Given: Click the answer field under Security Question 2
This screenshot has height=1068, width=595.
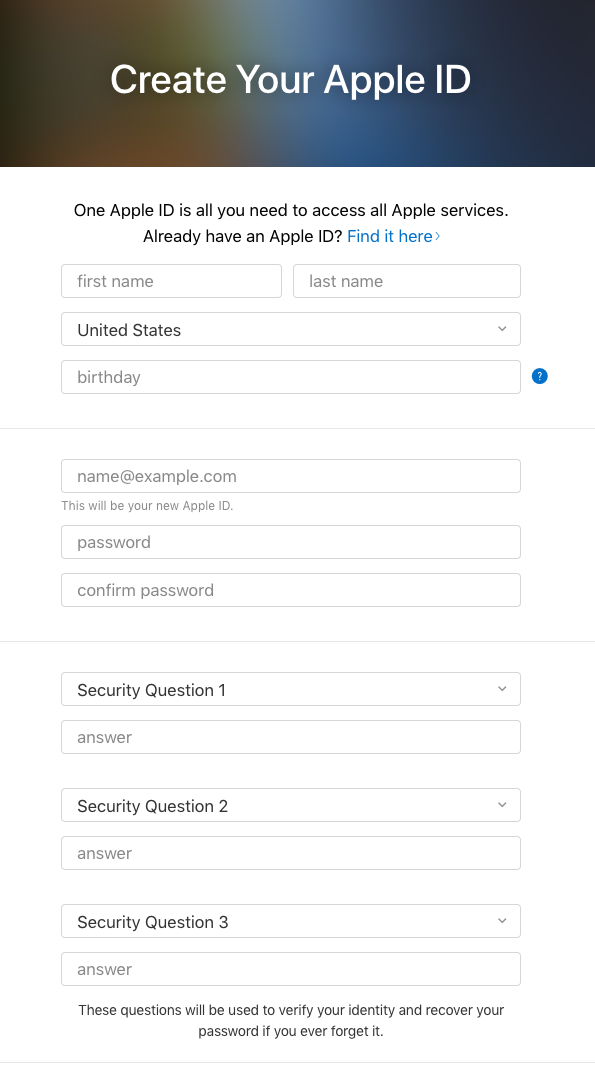Looking at the screenshot, I should (291, 853).
